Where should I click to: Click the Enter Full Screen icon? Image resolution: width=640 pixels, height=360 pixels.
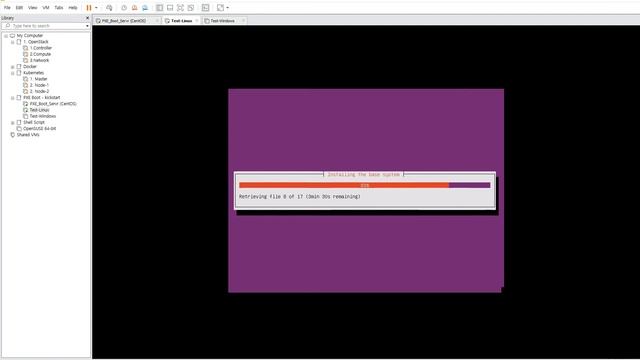click(x=180, y=8)
